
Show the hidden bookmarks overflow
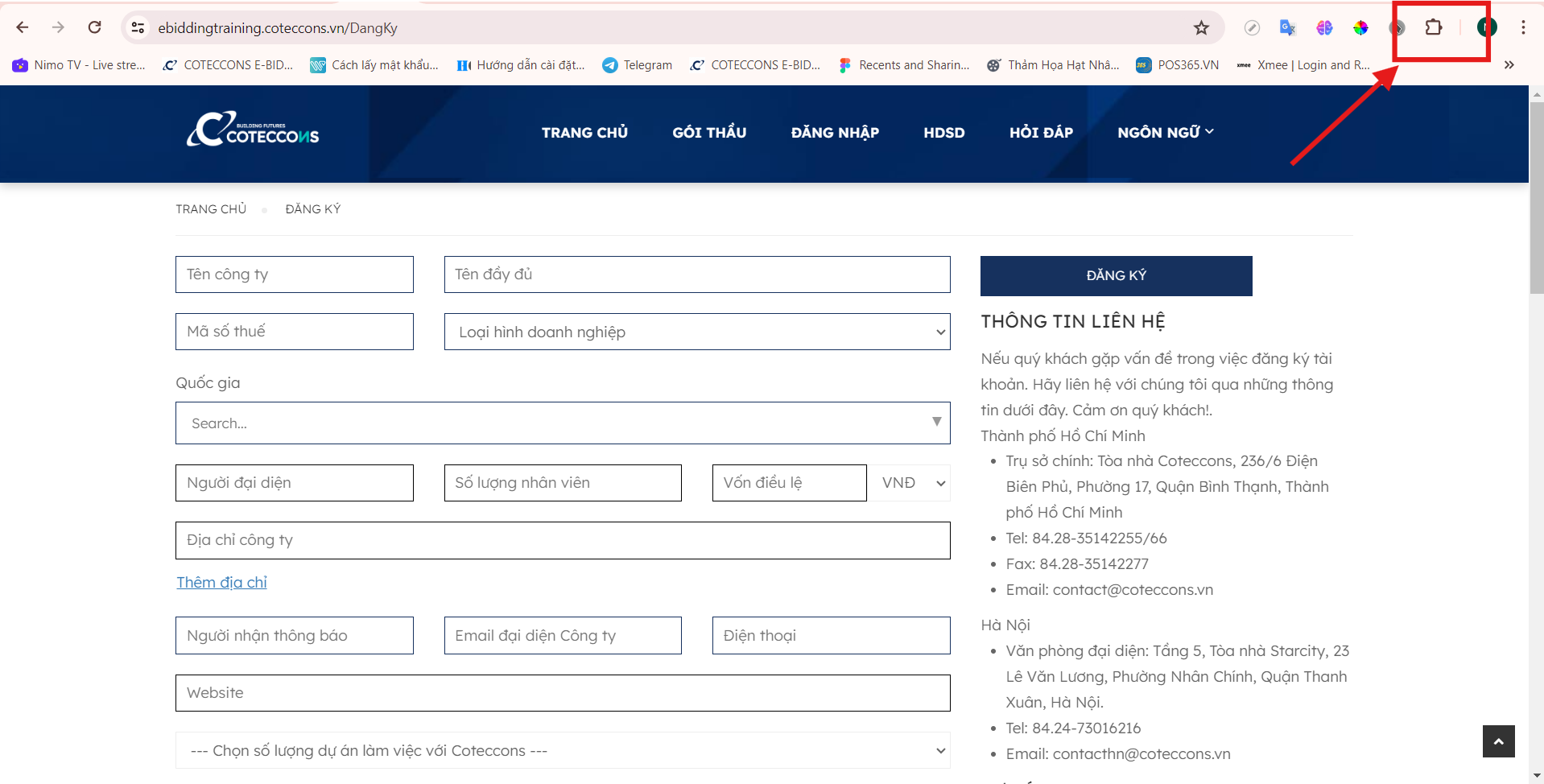1509,65
